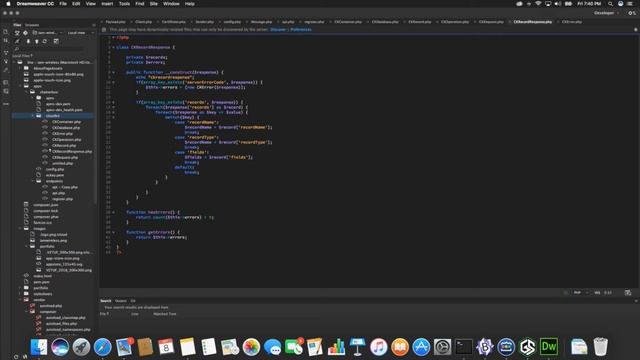This screenshot has width=640, height=360.
Task: Select CKContainer.php in the file tree
Action: [67, 122]
